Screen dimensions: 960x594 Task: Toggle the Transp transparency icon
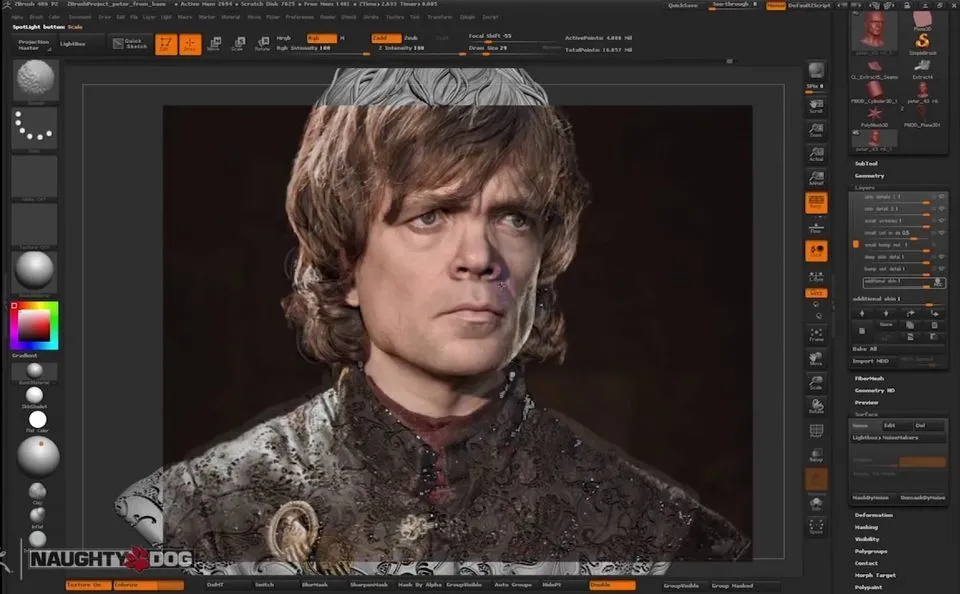coord(816,455)
